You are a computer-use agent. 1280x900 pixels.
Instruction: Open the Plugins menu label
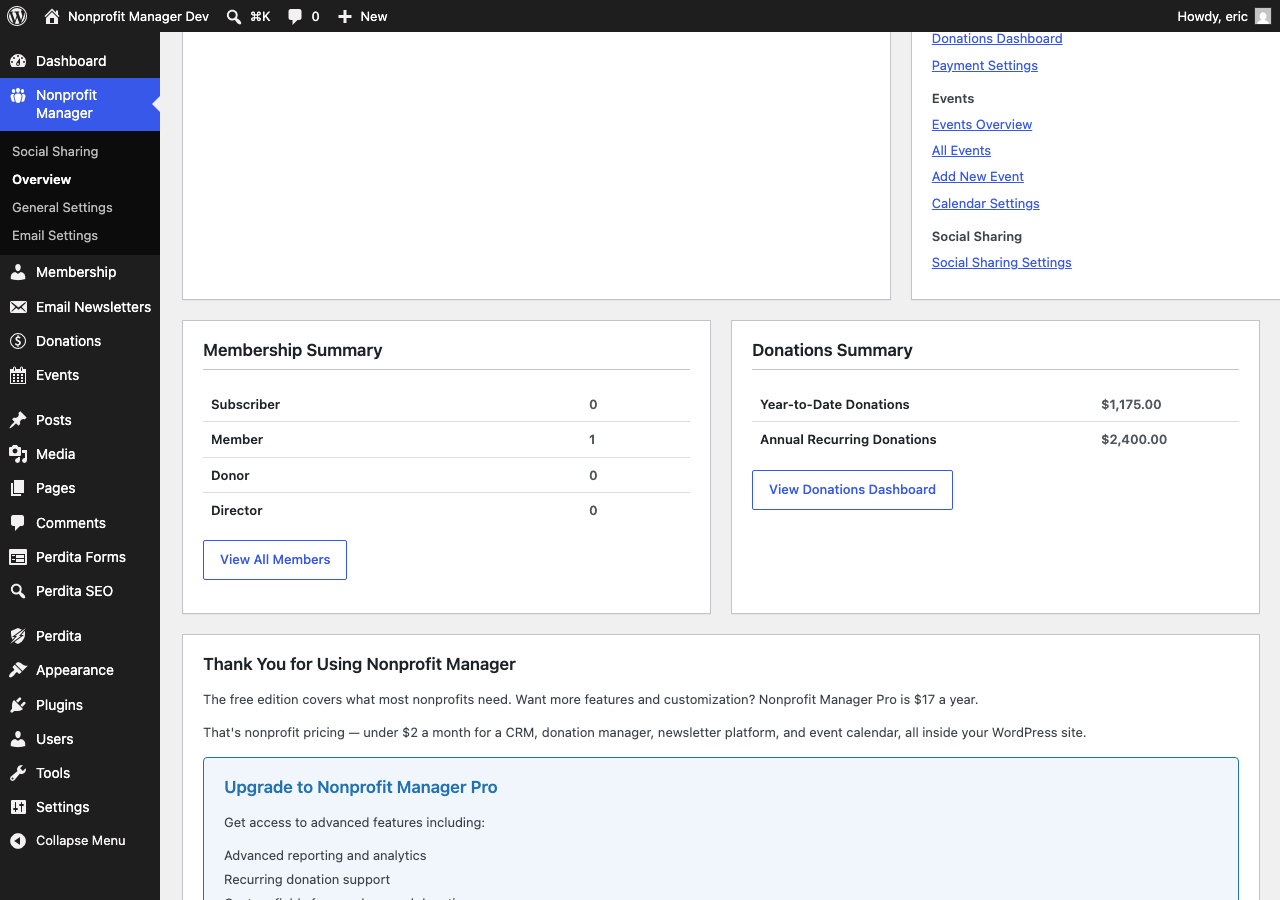59,705
